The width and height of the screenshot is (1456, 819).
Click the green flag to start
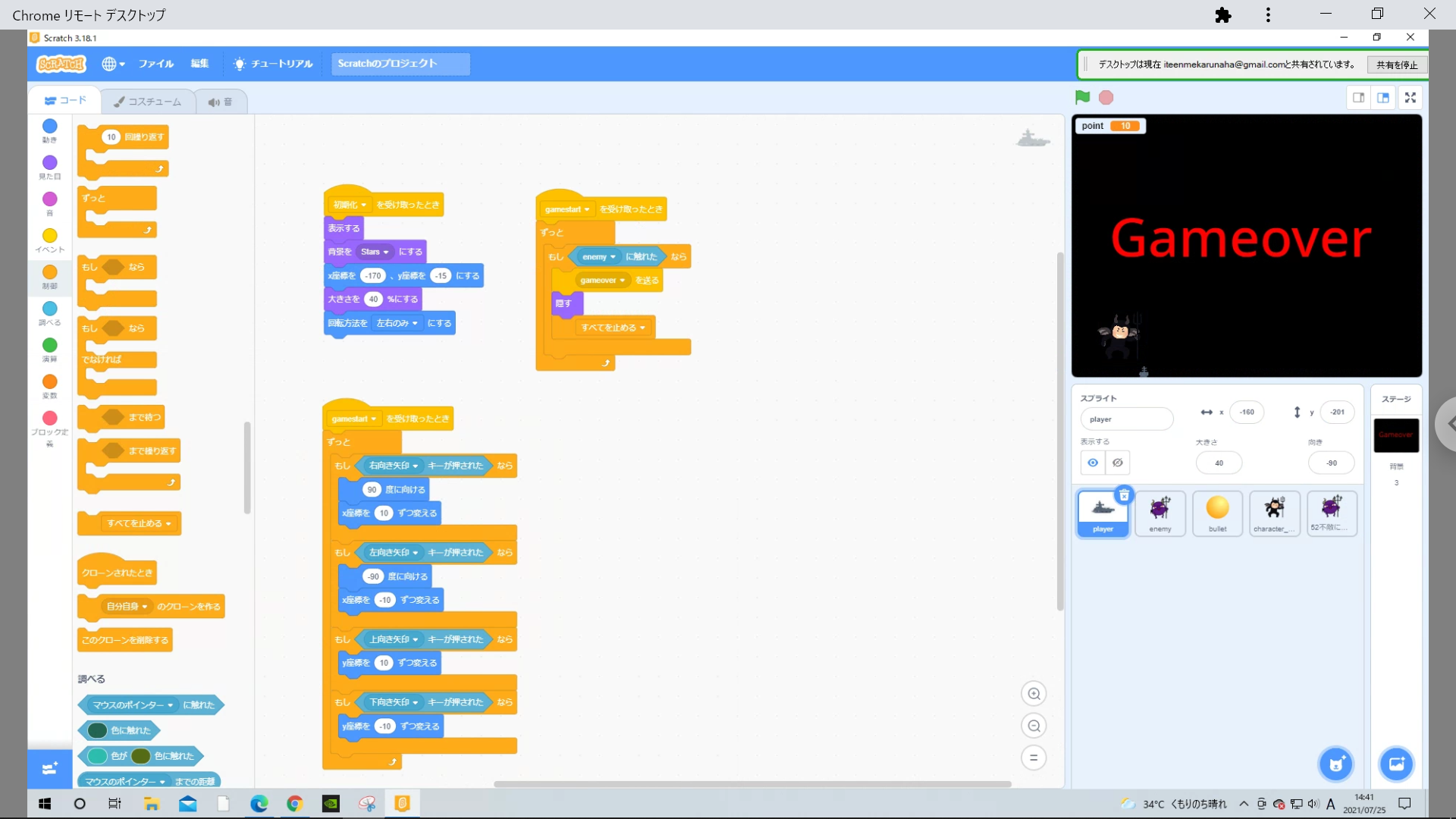(1082, 97)
